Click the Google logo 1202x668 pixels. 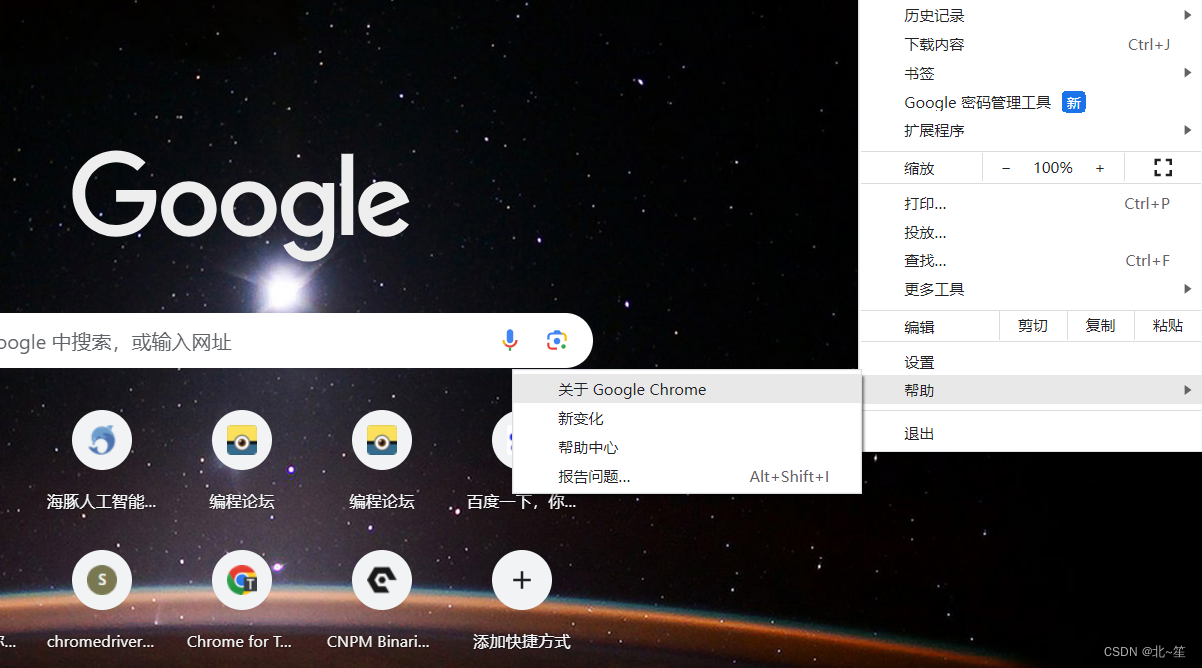[x=241, y=205]
